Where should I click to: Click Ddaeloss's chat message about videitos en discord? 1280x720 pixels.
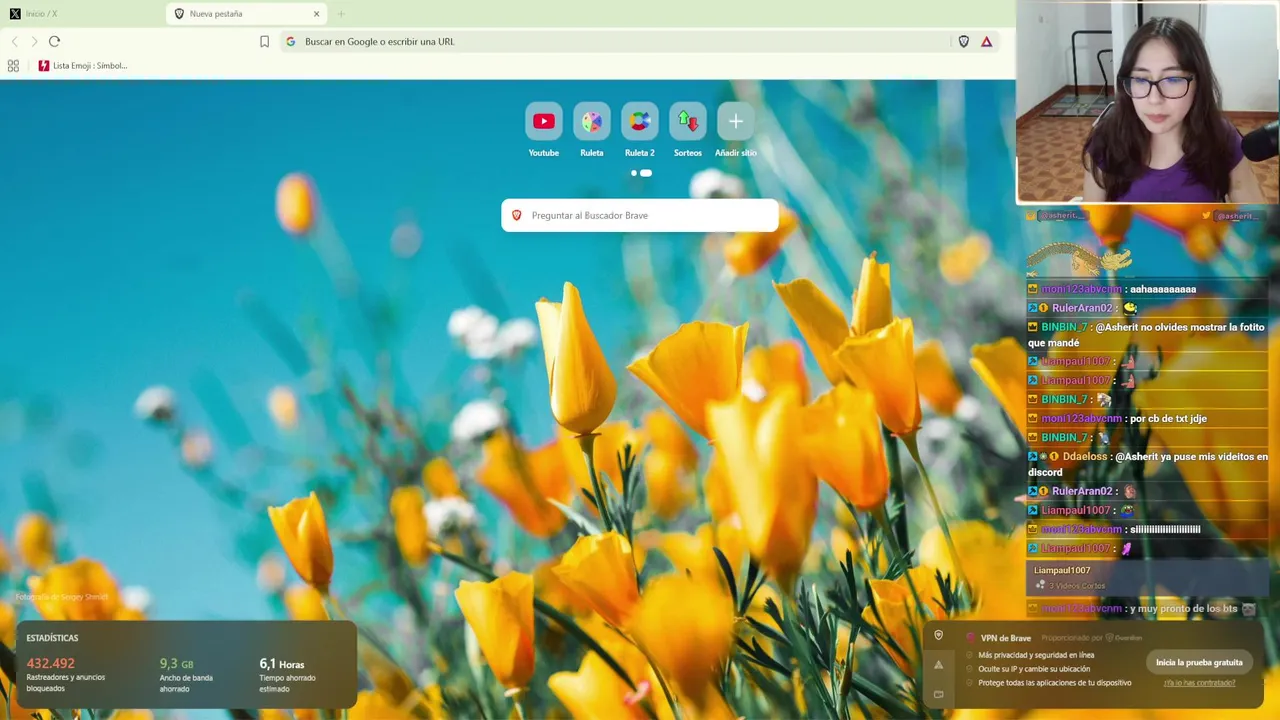click(x=1148, y=464)
